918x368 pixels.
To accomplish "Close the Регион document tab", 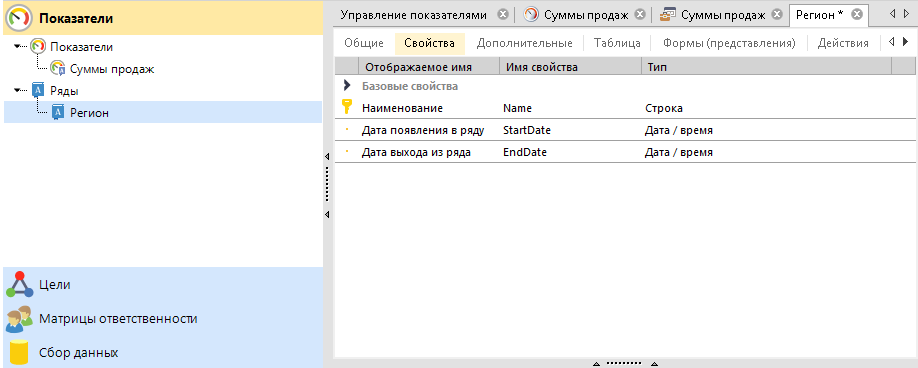I will coord(857,15).
